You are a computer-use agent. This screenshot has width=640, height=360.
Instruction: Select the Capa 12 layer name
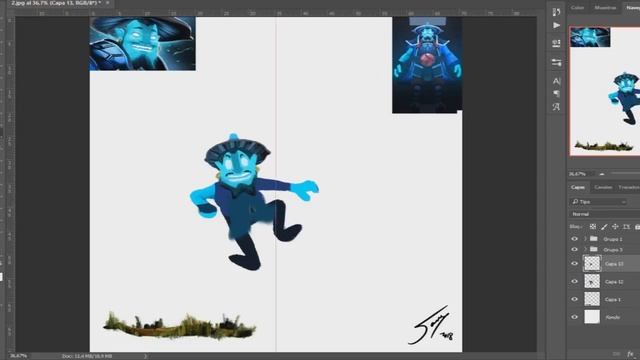pos(614,282)
